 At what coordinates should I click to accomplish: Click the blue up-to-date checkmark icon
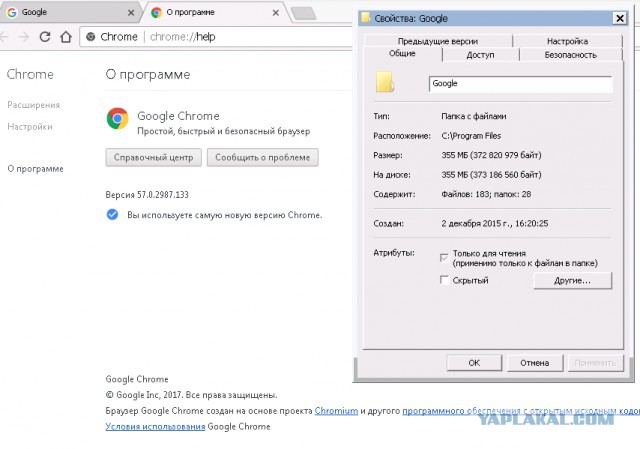click(x=112, y=214)
